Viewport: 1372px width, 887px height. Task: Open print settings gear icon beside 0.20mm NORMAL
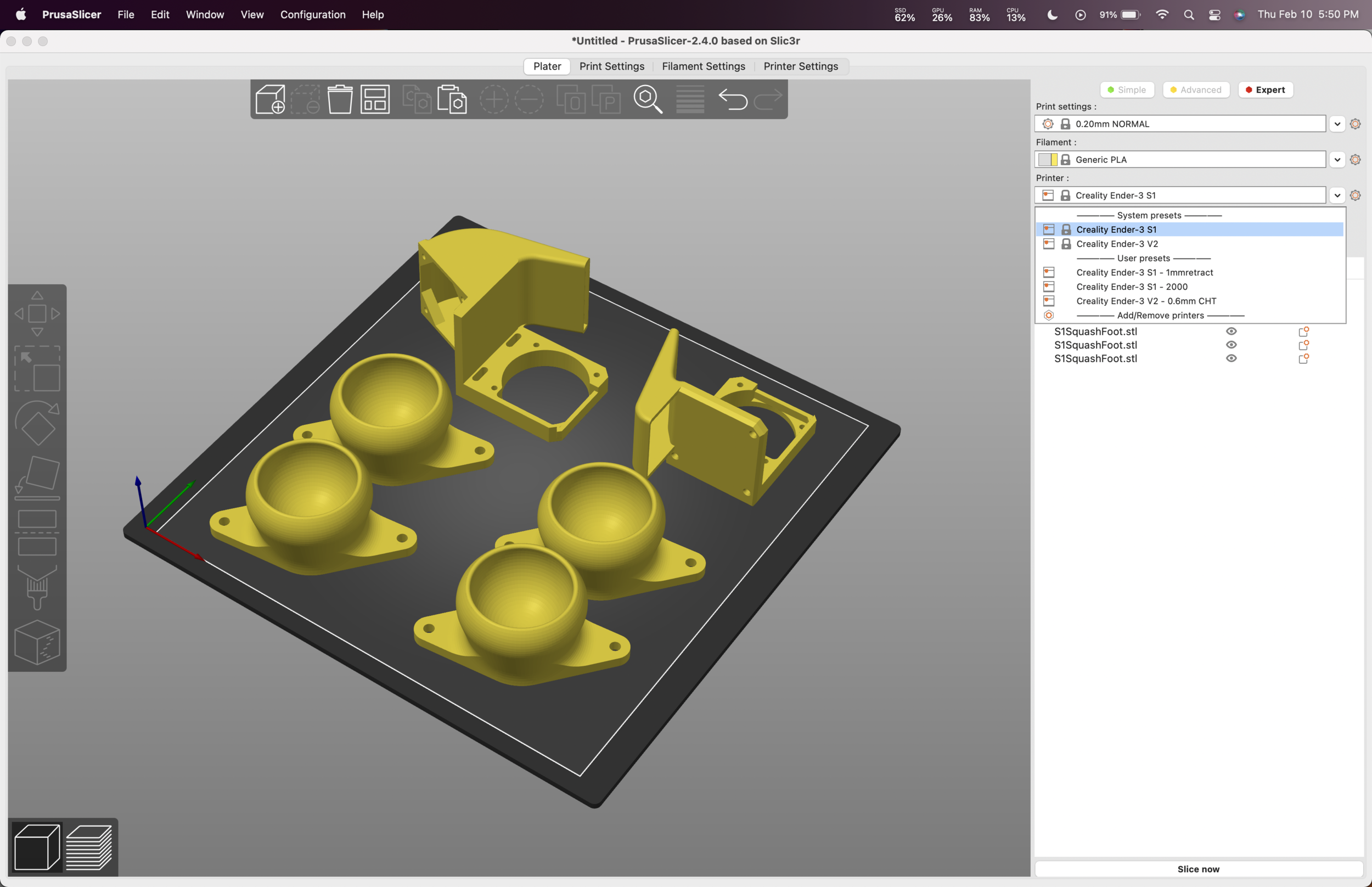pyautogui.click(x=1356, y=124)
